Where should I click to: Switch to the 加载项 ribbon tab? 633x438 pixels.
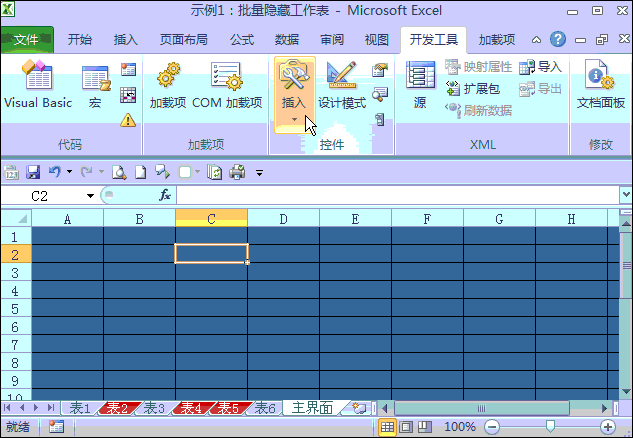[497, 40]
